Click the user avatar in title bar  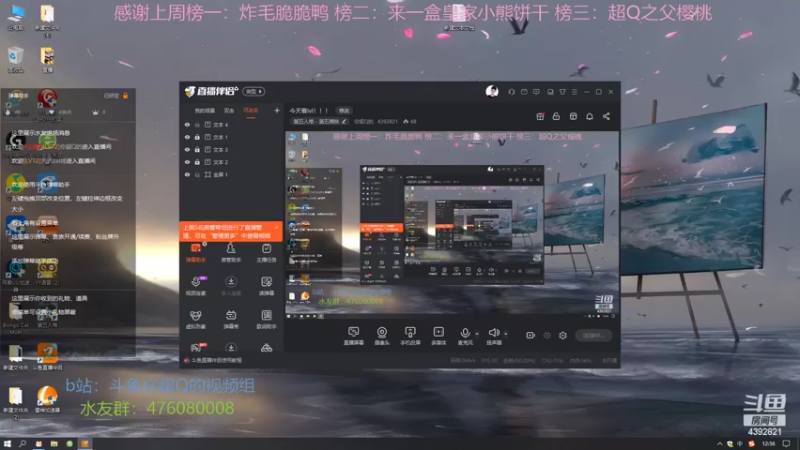(492, 91)
